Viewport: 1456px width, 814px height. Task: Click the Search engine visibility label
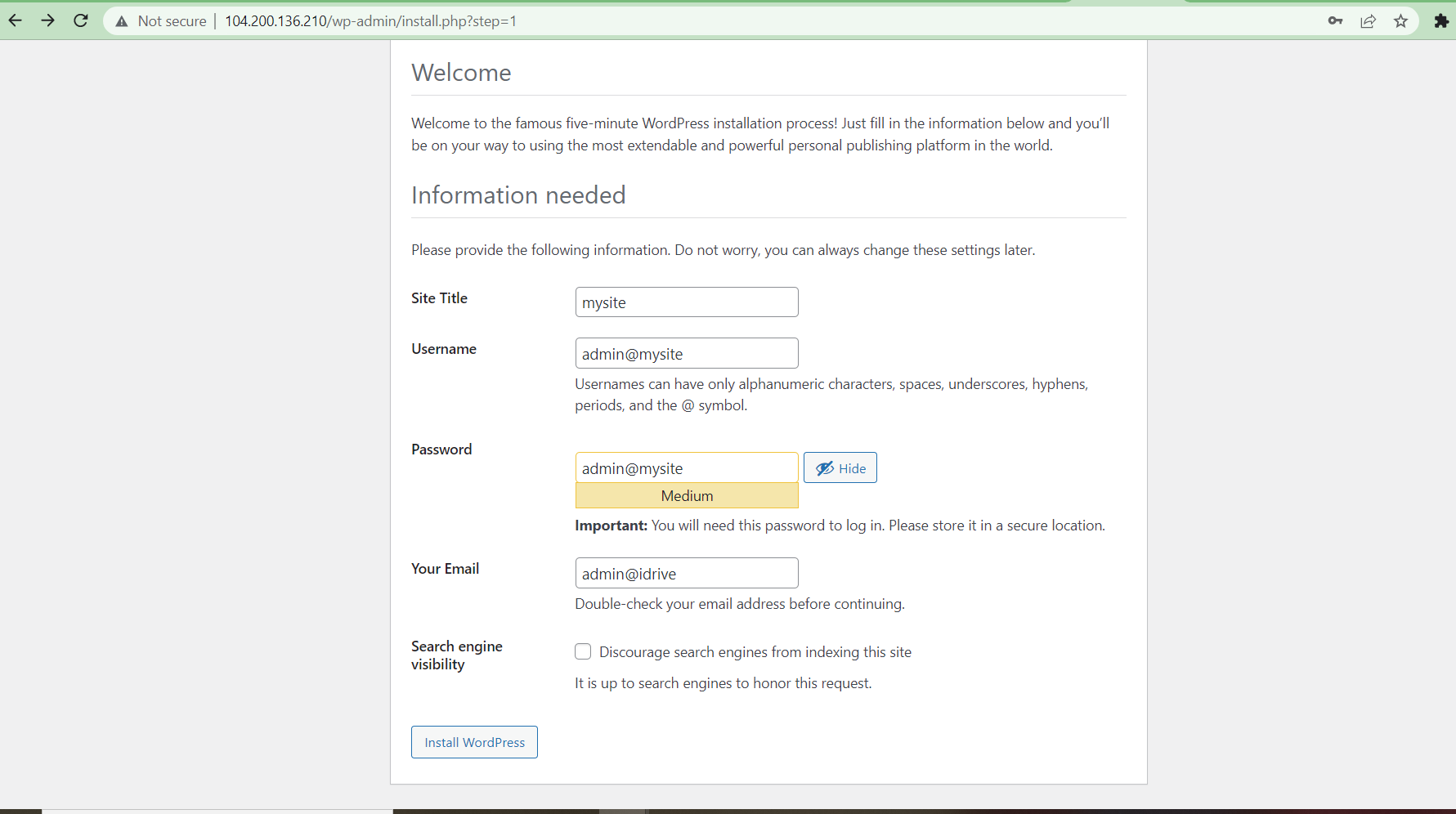click(457, 655)
